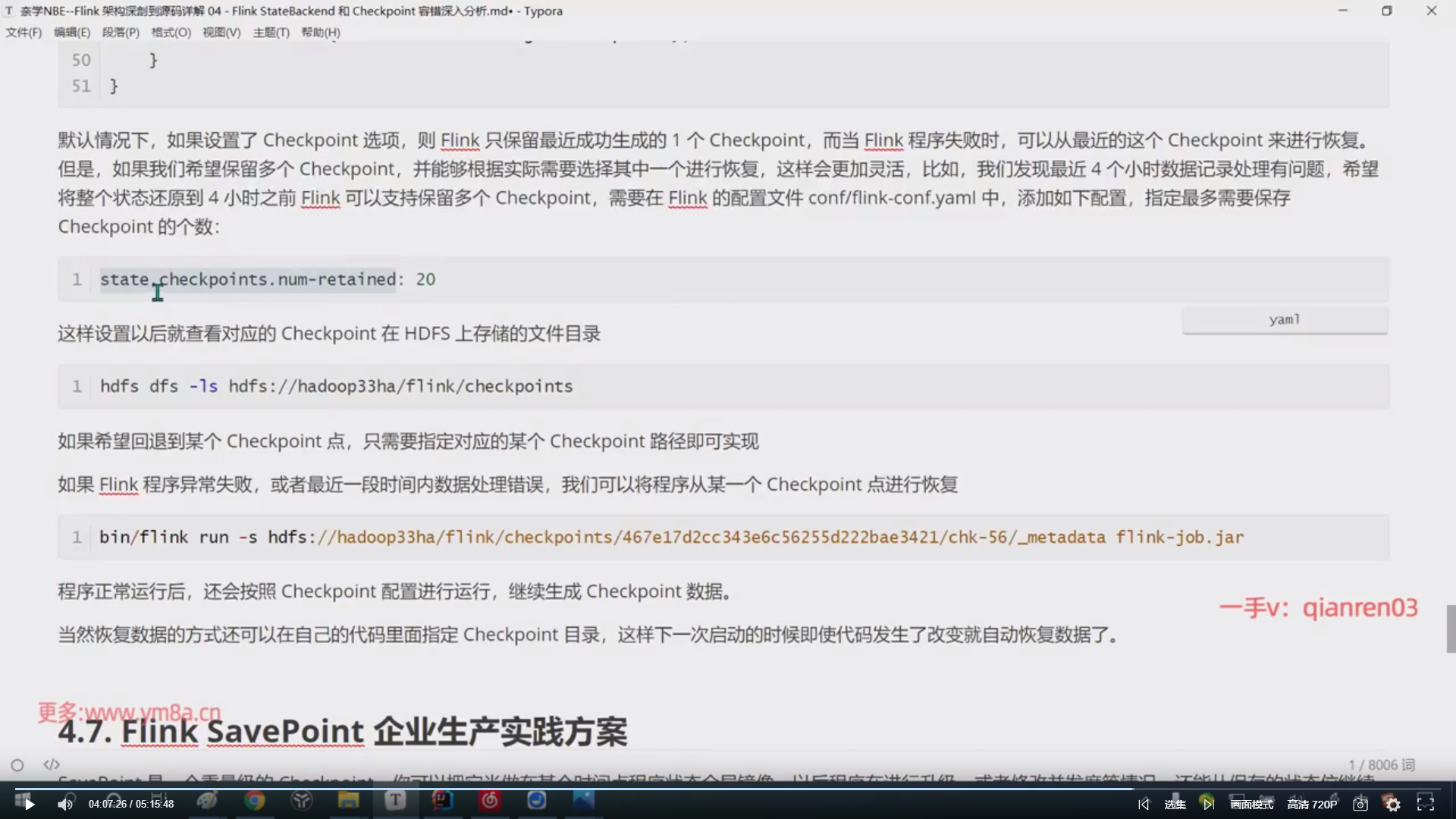Viewport: 1456px width, 819px height.
Task: Toggle sidebar via circle icon at bottom-left
Action: (x=17, y=765)
